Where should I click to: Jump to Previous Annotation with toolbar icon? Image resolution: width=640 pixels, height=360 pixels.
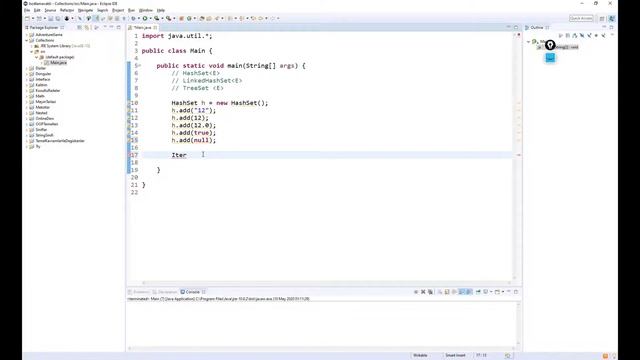[242, 18]
